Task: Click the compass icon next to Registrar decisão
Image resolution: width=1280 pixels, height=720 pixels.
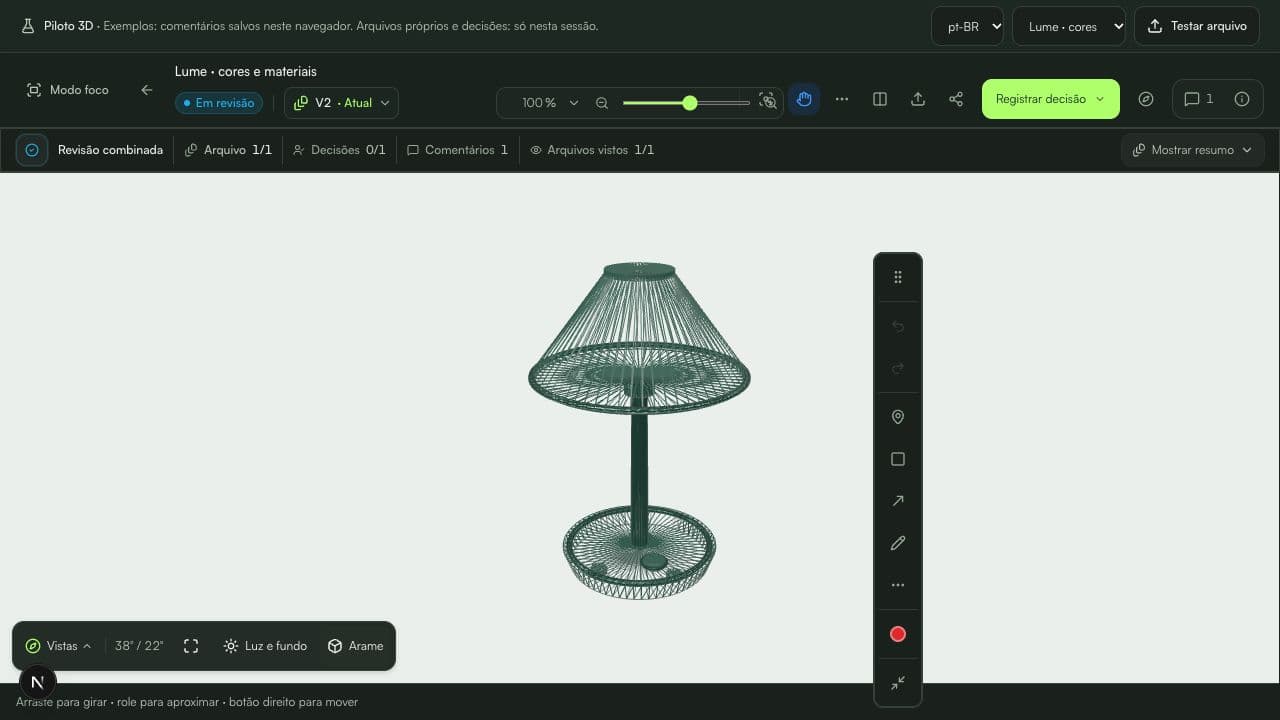Action: (1146, 99)
